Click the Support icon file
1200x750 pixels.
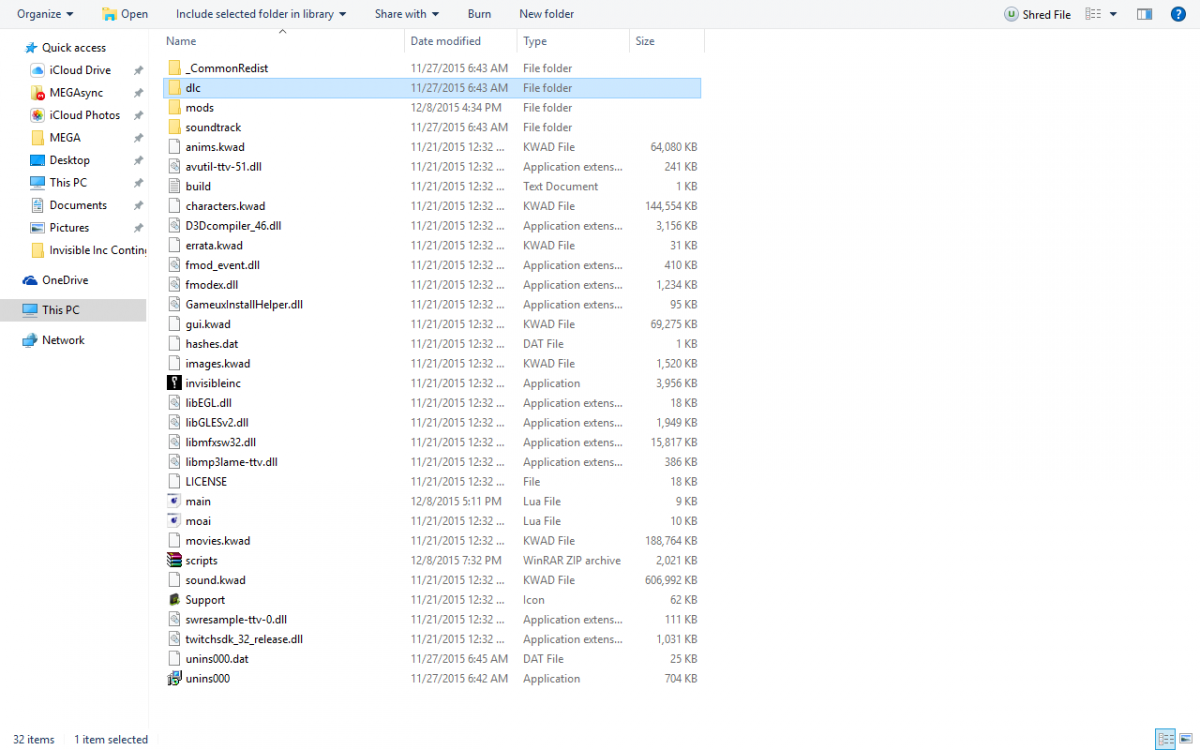(x=175, y=600)
